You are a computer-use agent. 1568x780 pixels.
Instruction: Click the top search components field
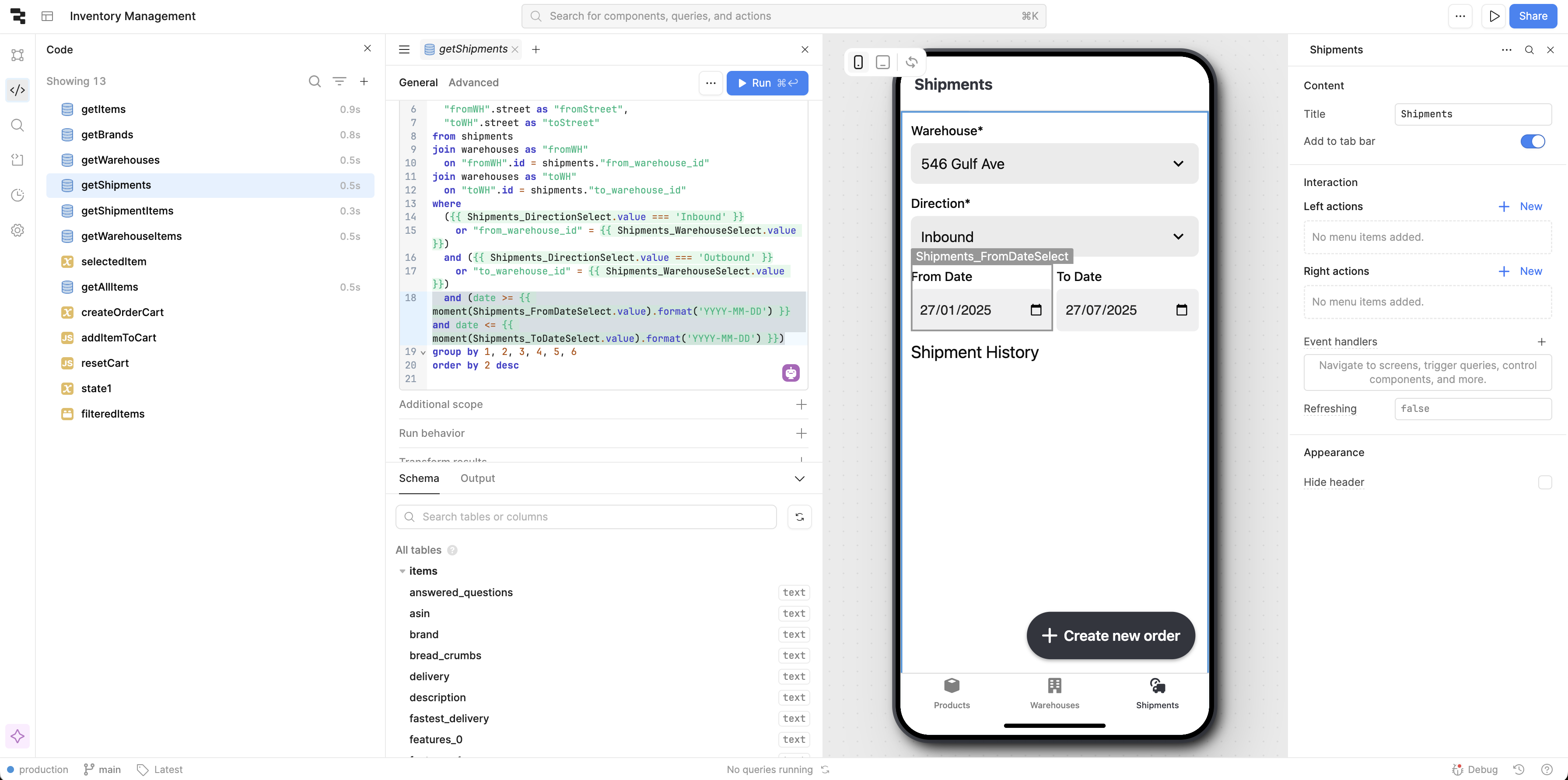click(784, 17)
